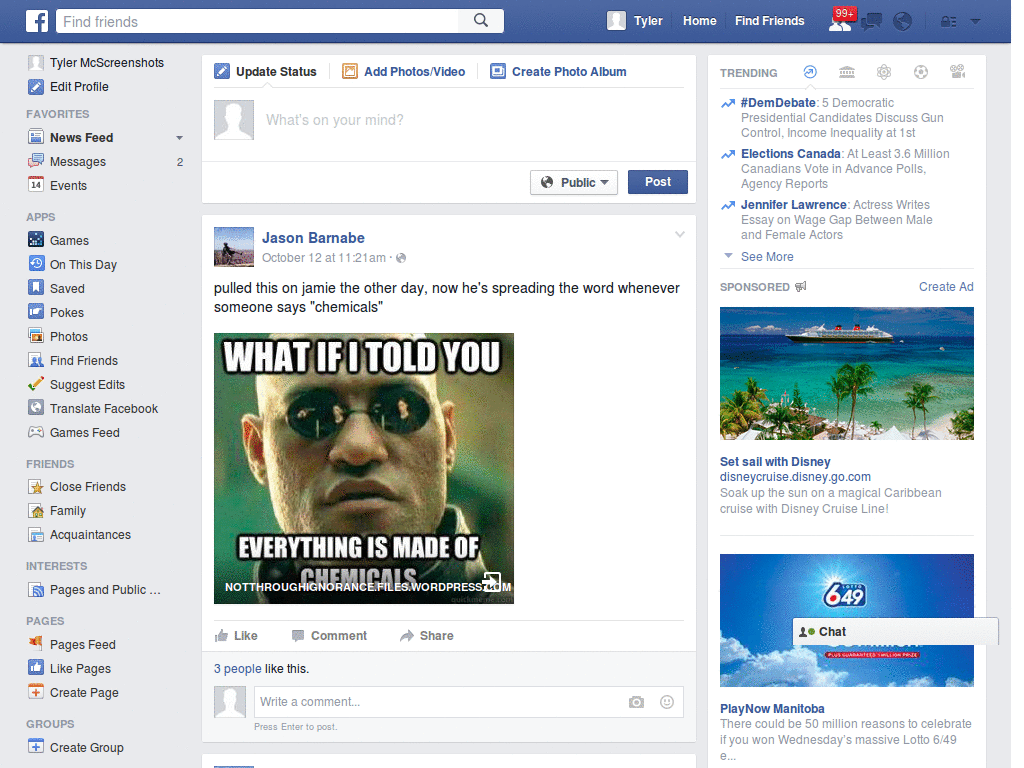
Task: Select Sports trending icon
Action: [921, 72]
